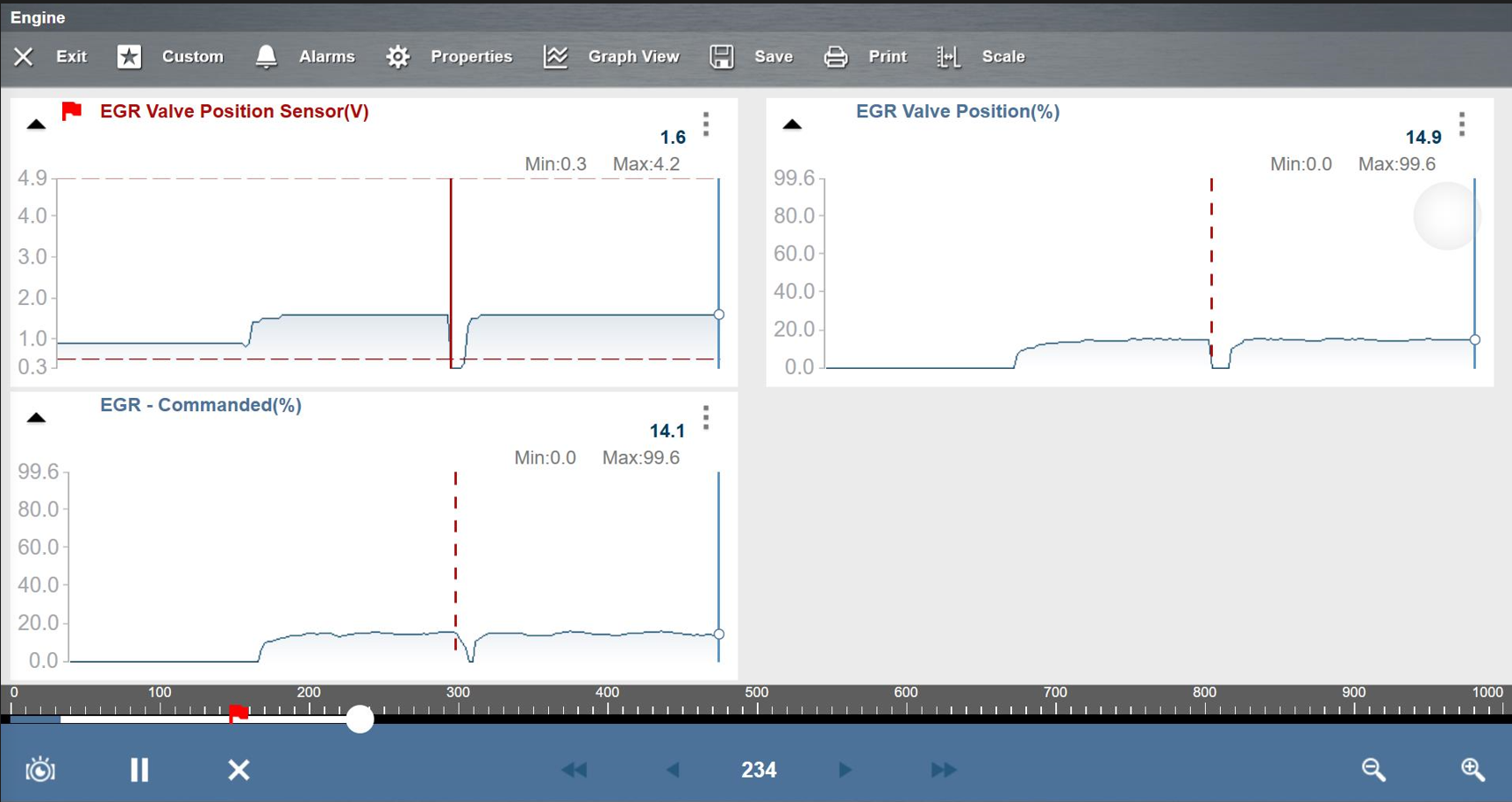The width and height of the screenshot is (1512, 802).
Task: Open options menu for EGR - Commanded
Action: pyautogui.click(x=706, y=418)
